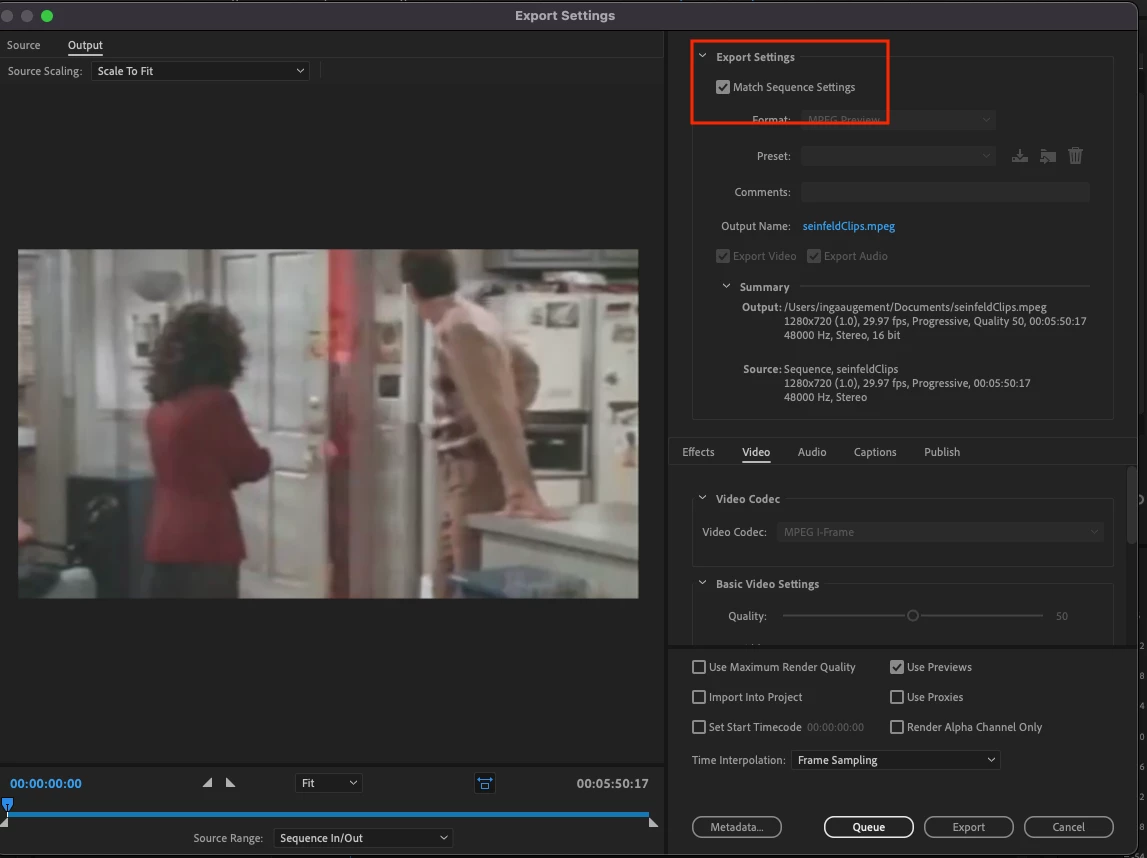Open the Audio tab

click(812, 452)
